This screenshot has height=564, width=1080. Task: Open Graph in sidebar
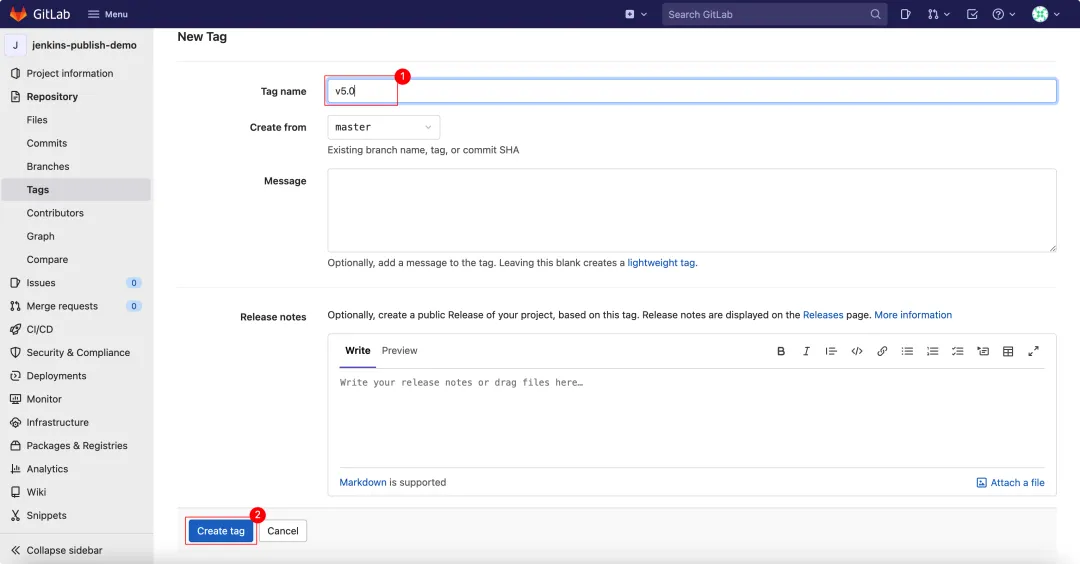pyautogui.click(x=40, y=236)
